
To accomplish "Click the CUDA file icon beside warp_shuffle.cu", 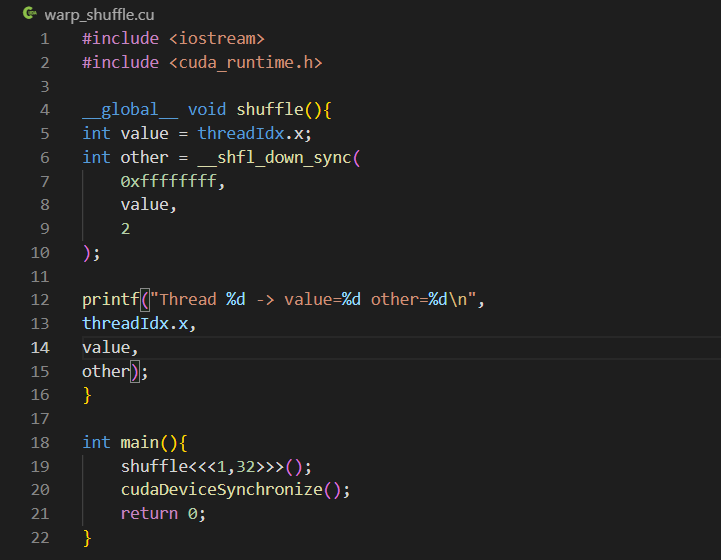I will pyautogui.click(x=29, y=13).
